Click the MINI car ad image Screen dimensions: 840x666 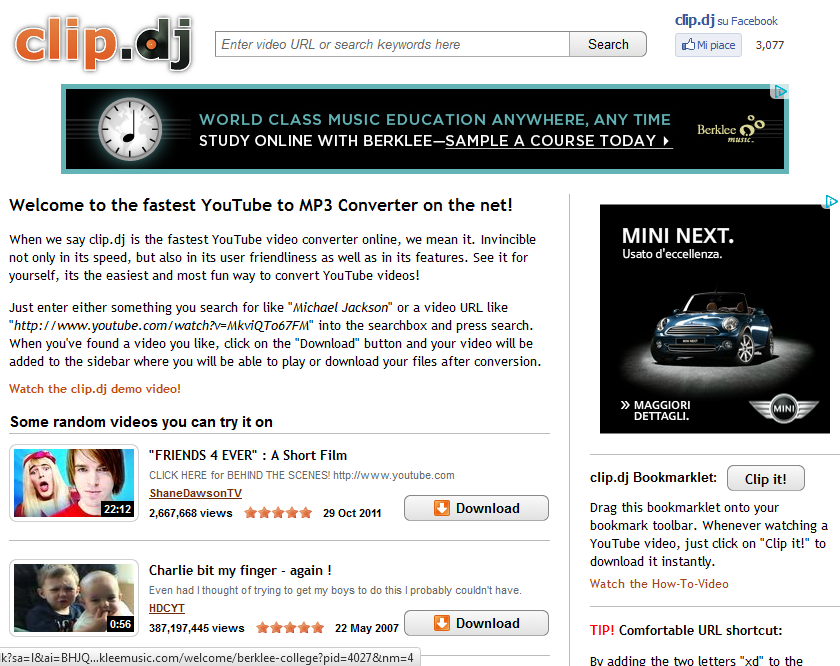click(715, 319)
